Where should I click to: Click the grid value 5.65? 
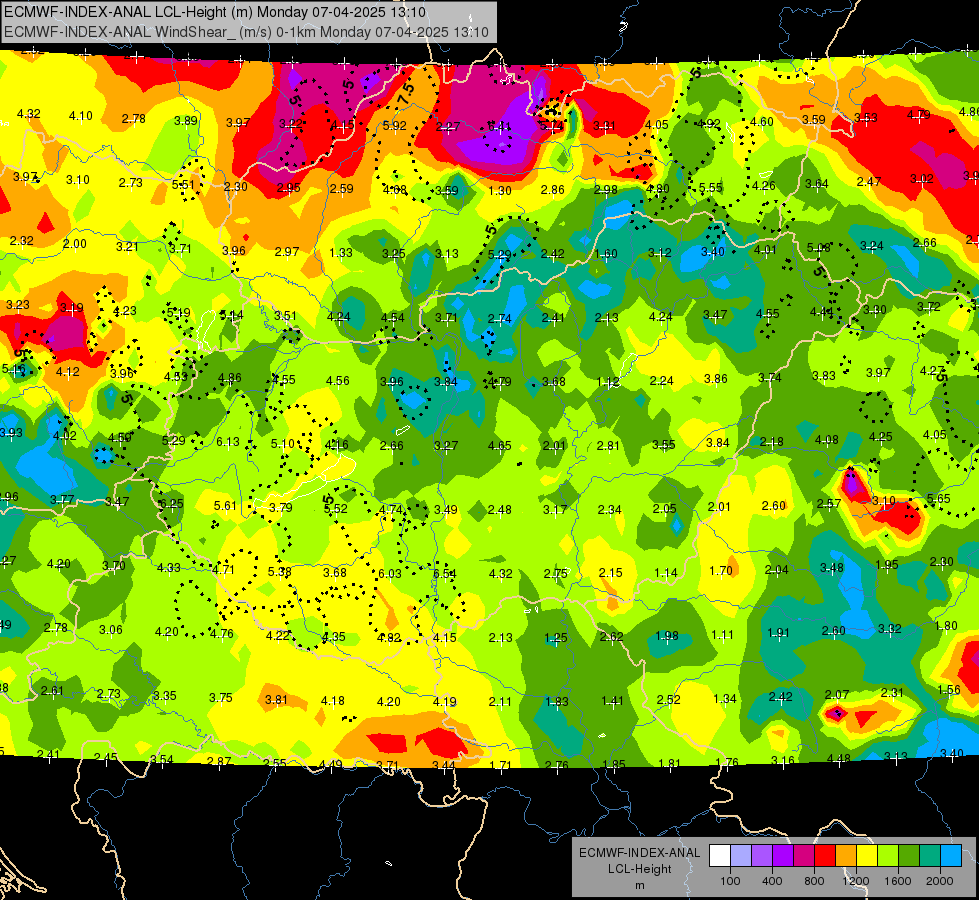click(938, 498)
